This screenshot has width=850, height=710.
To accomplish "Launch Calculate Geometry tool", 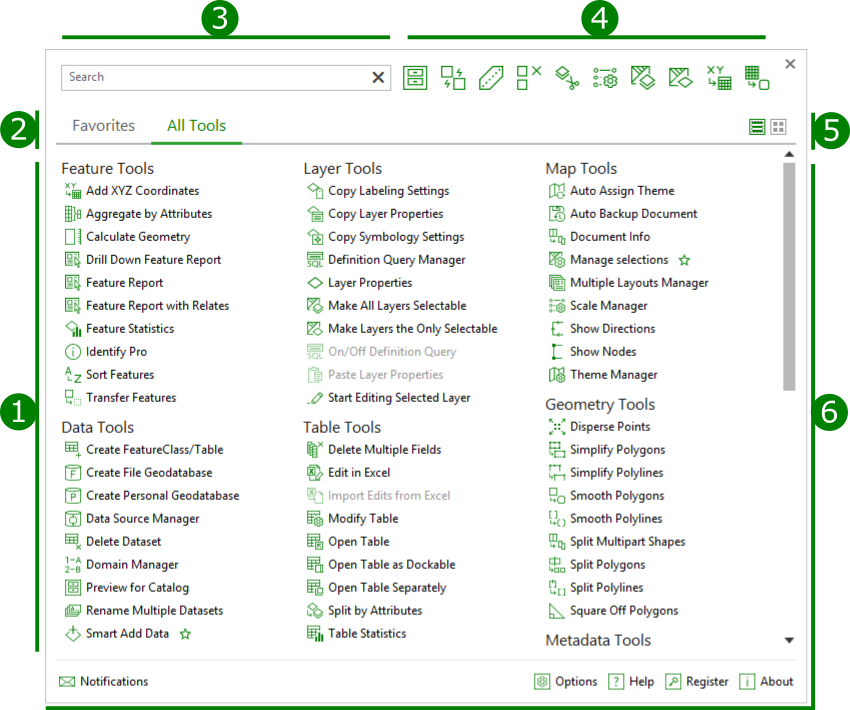I will pyautogui.click(x=127, y=237).
